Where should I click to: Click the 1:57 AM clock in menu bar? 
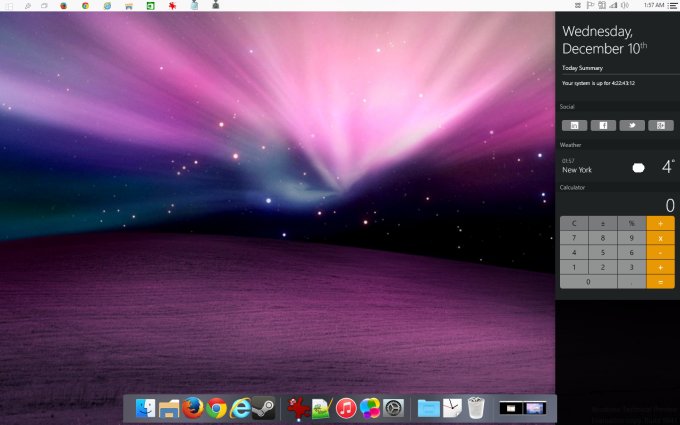pyautogui.click(x=653, y=5)
